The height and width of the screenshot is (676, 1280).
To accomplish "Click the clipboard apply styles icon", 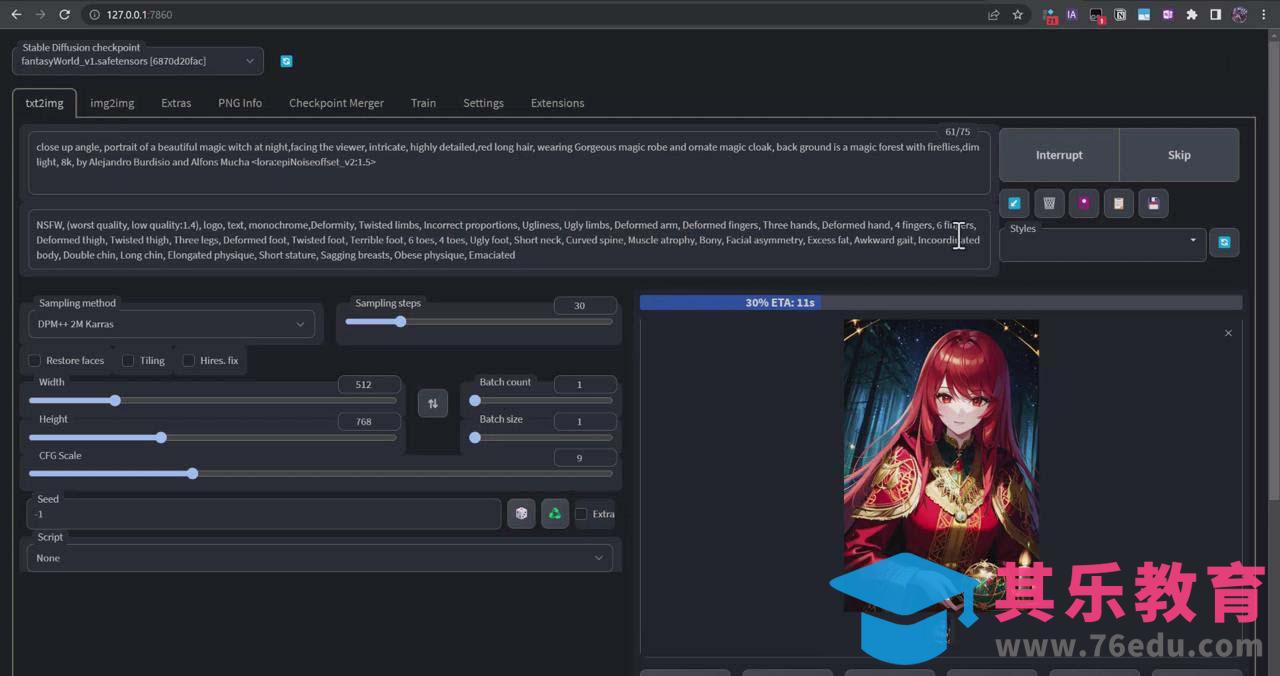I will pyautogui.click(x=1118, y=203).
